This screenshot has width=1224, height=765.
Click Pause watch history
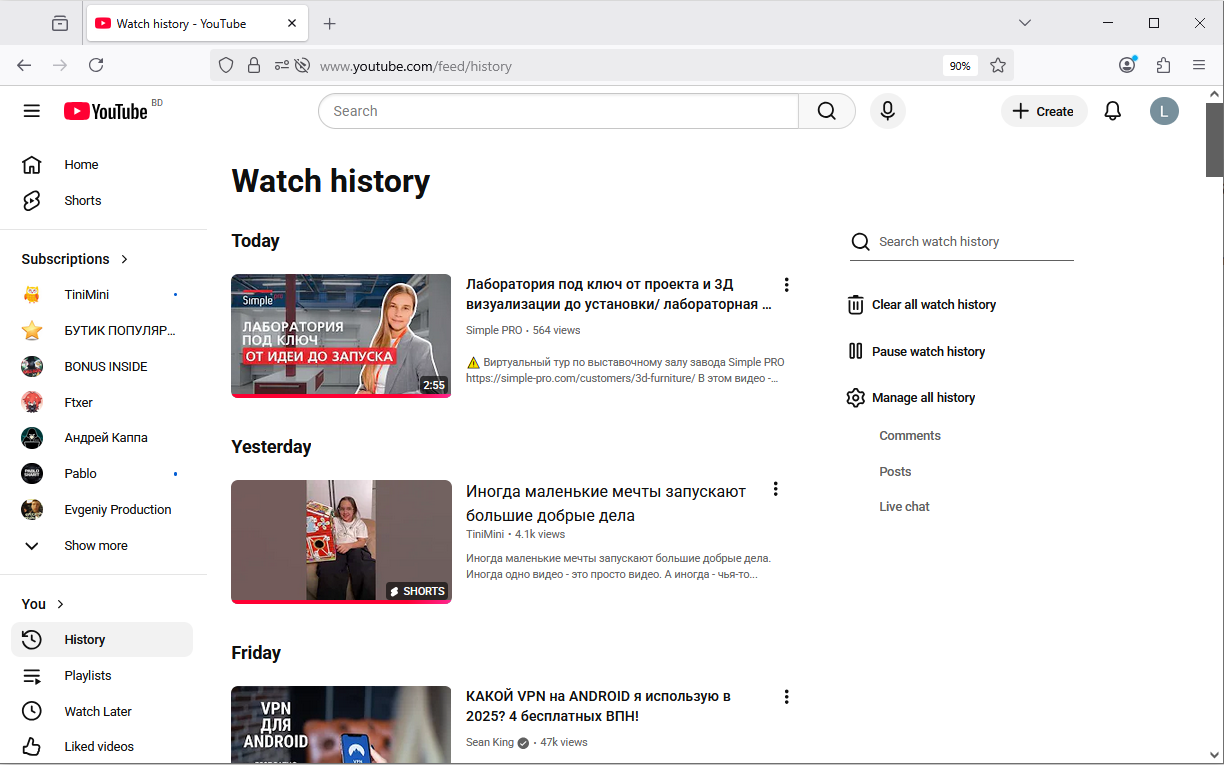[x=916, y=352]
